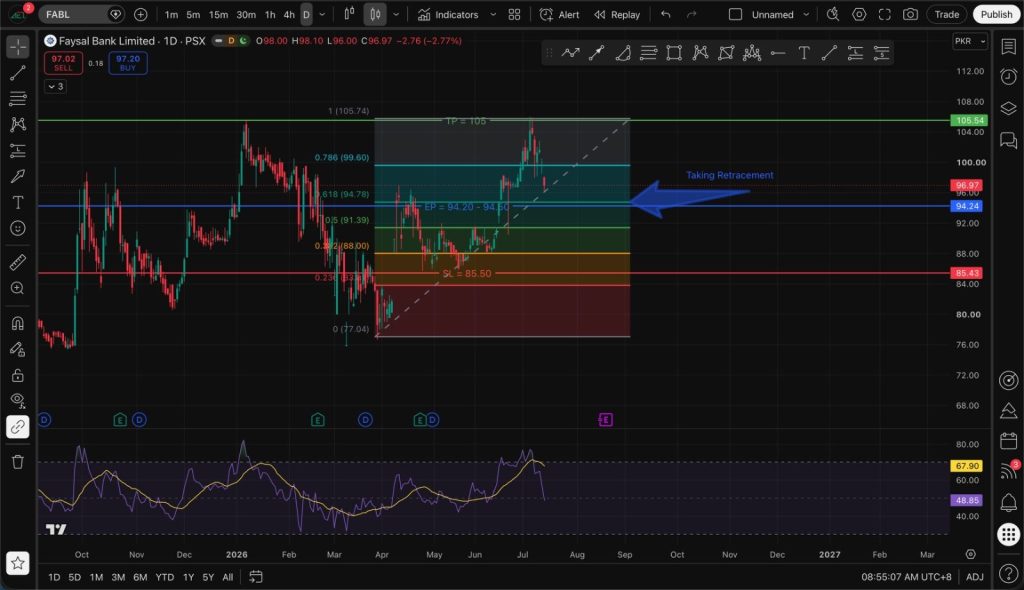Open the Indicators dialog
Image resolution: width=1024 pixels, height=590 pixels.
point(449,14)
